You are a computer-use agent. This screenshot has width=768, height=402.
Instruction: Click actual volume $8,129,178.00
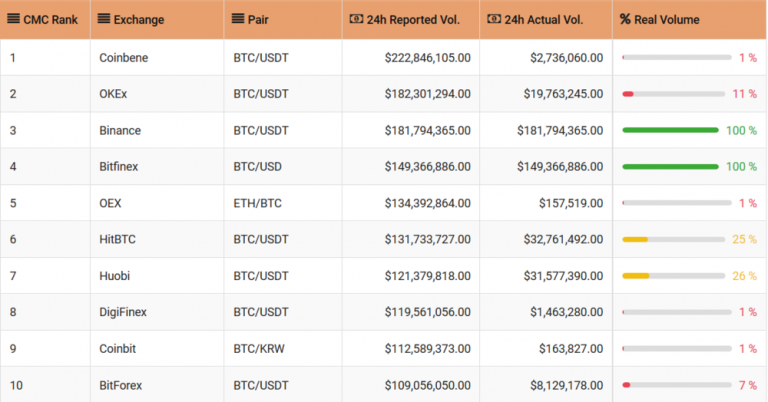tap(567, 385)
